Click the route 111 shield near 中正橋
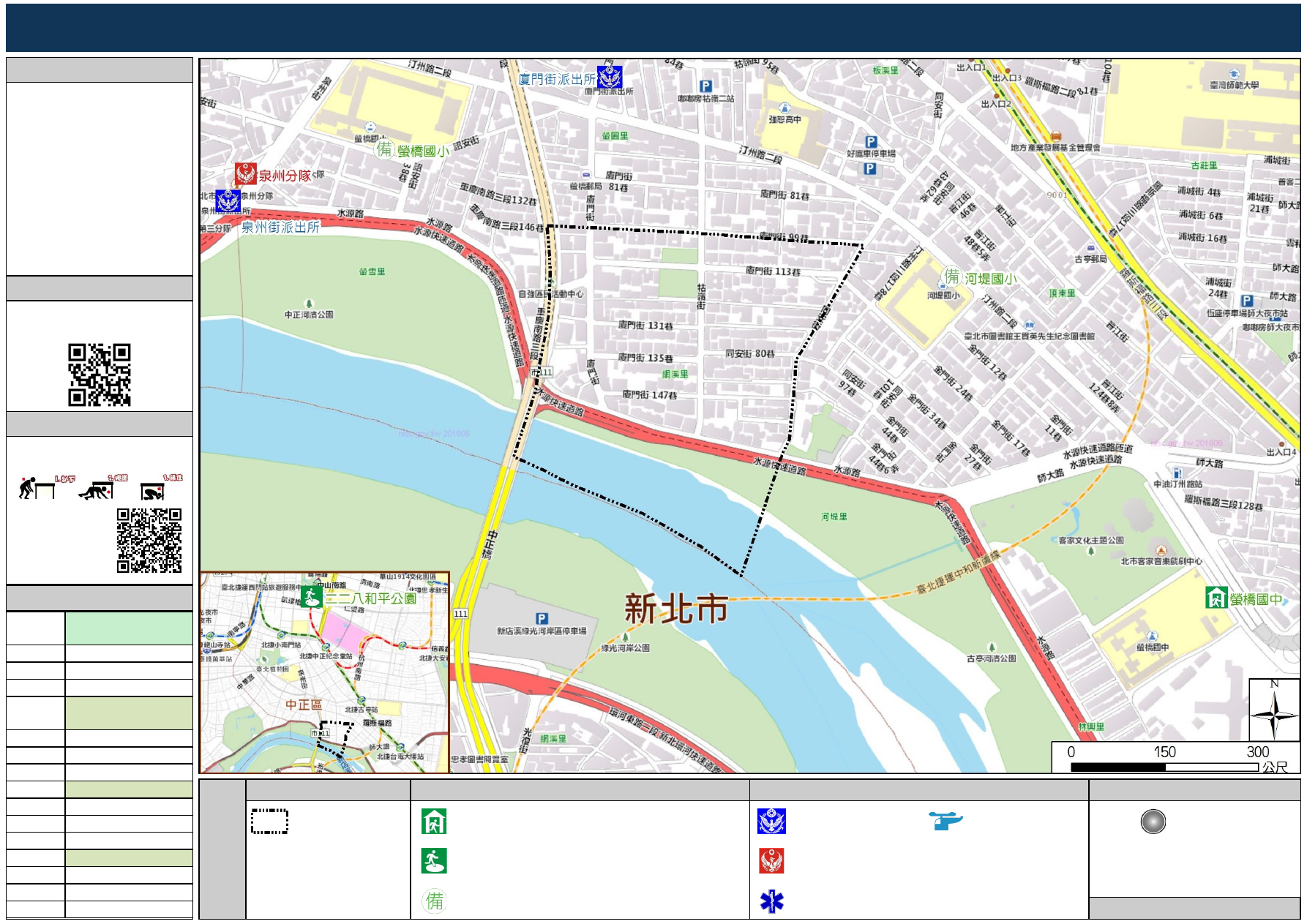This screenshot has width=1307, height=924. pyautogui.click(x=460, y=613)
